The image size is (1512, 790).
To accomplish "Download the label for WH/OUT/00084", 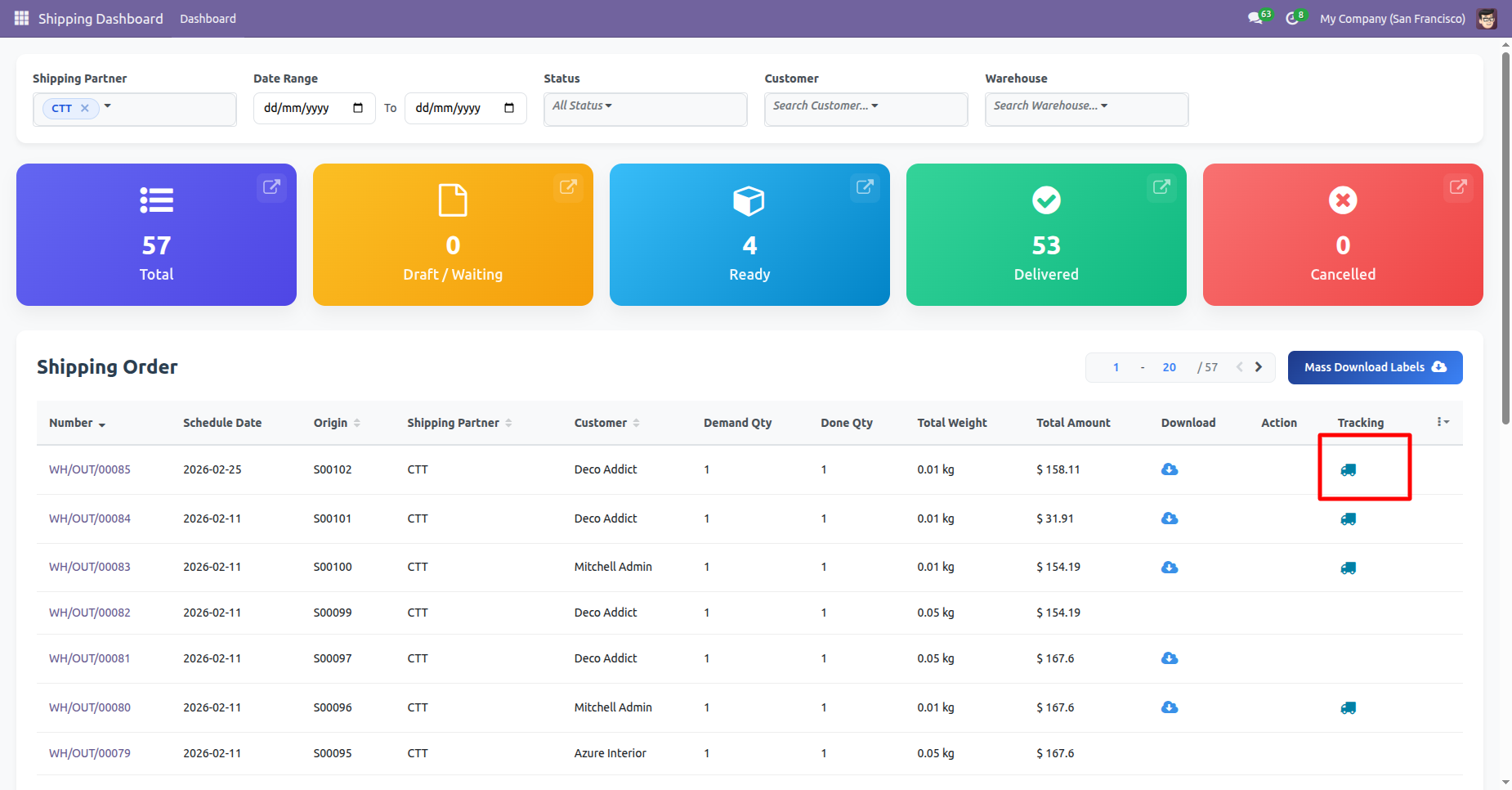I will 1170,518.
